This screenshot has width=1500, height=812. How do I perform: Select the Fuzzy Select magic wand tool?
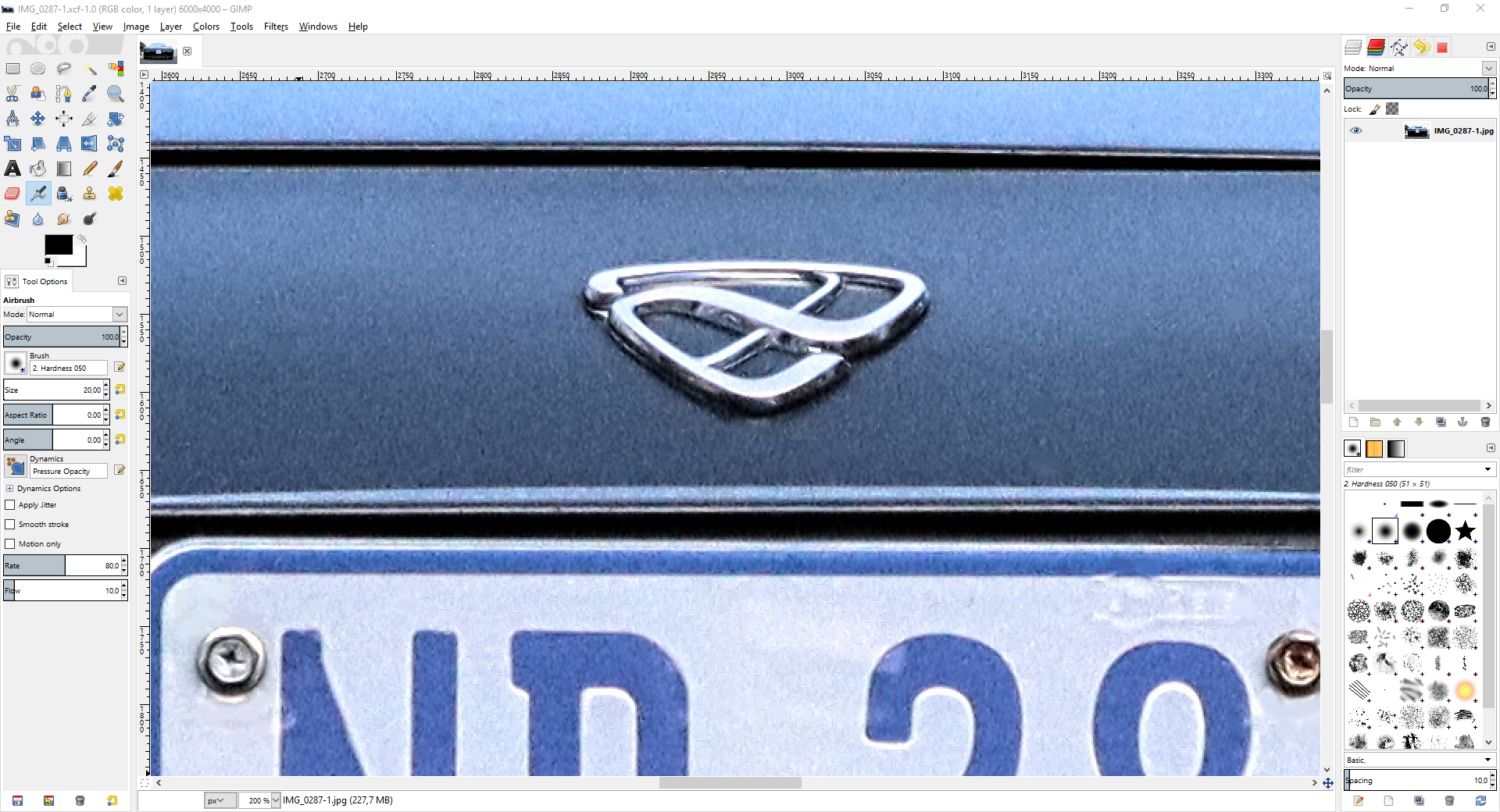point(90,69)
